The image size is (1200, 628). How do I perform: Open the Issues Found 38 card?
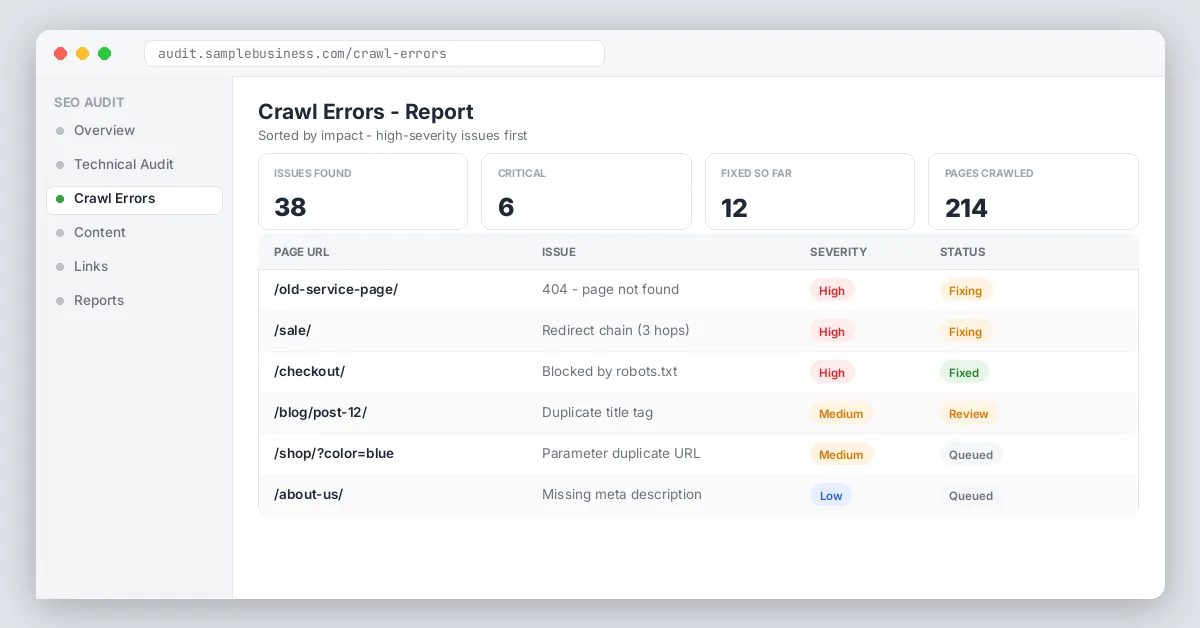point(363,191)
